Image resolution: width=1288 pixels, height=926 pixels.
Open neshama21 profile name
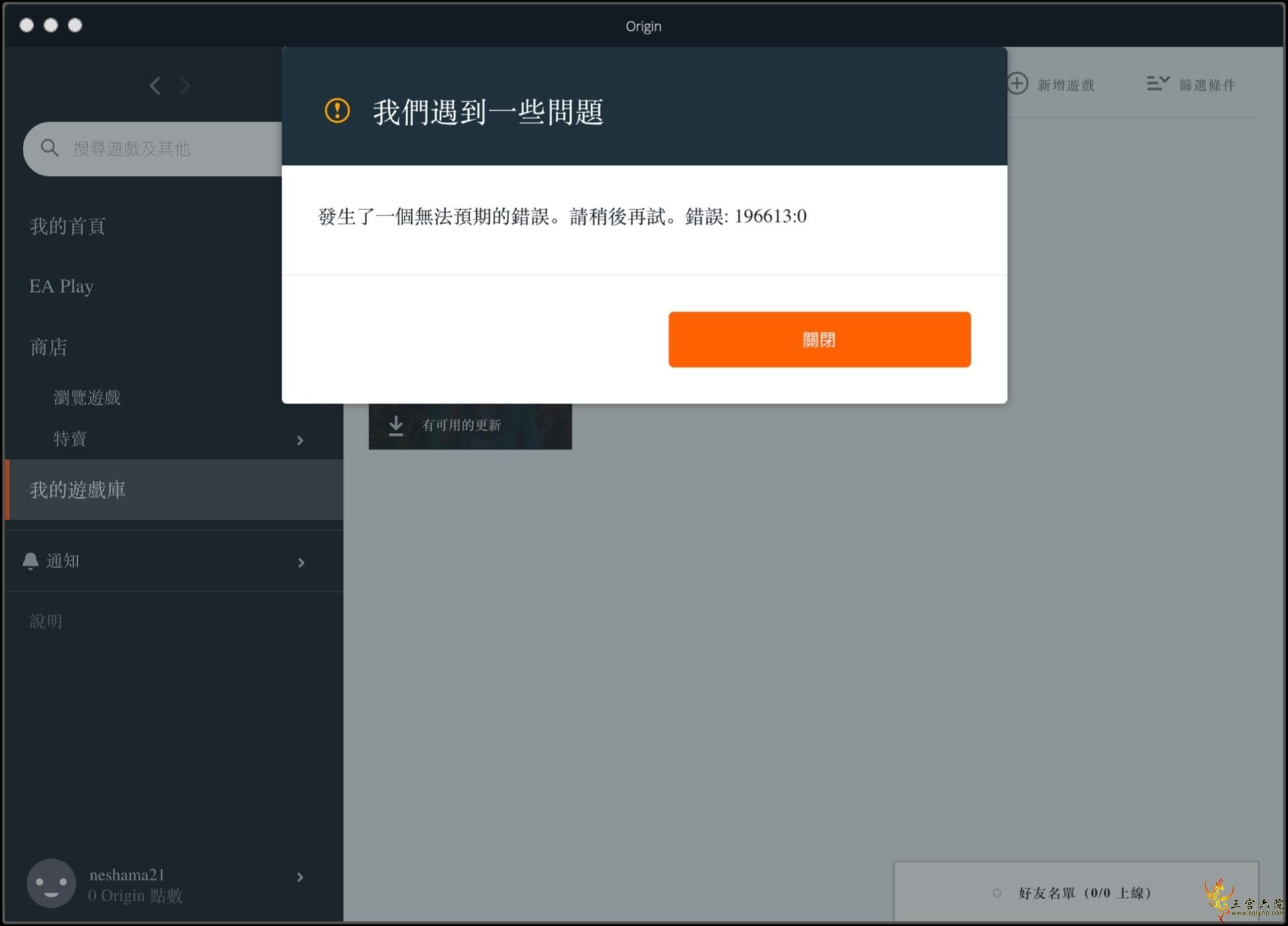pos(127,874)
